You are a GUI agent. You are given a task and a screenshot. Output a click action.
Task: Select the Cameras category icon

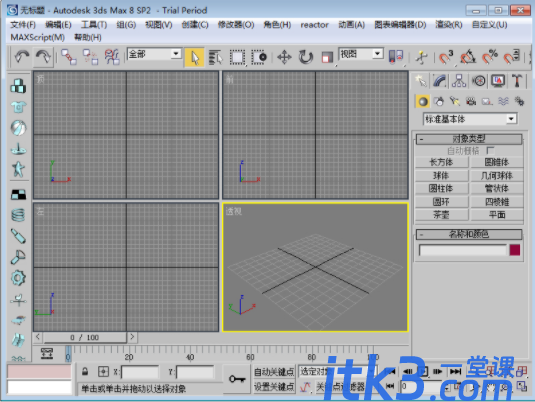click(x=471, y=101)
